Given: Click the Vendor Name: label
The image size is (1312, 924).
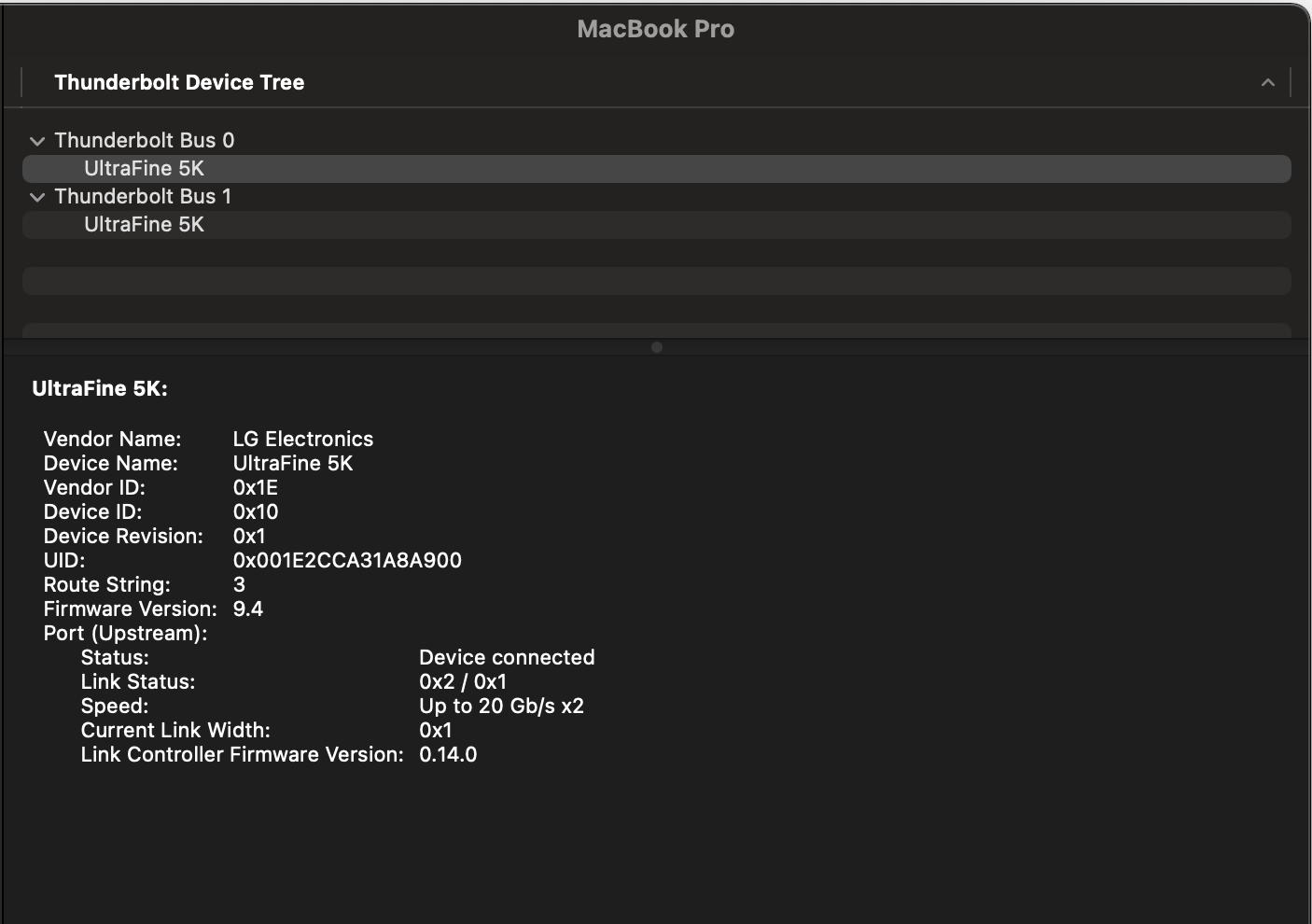Looking at the screenshot, I should [112, 439].
